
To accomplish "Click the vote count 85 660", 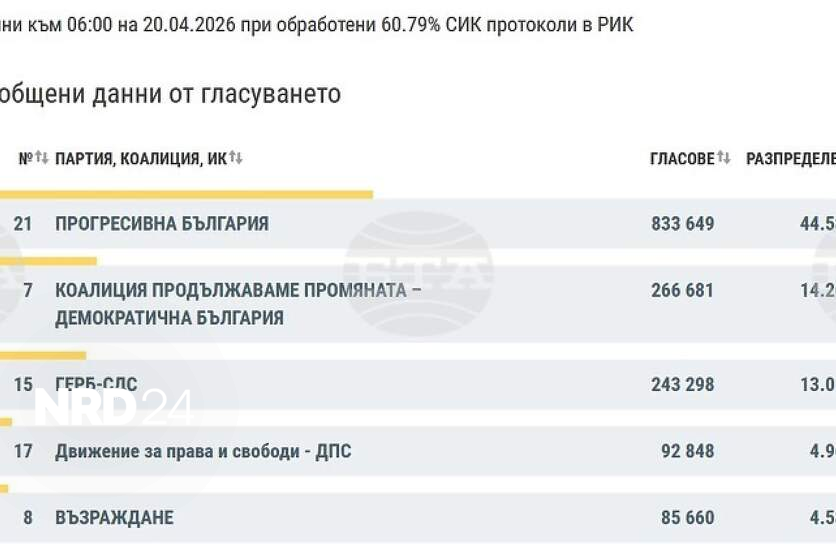I will pos(687,518).
